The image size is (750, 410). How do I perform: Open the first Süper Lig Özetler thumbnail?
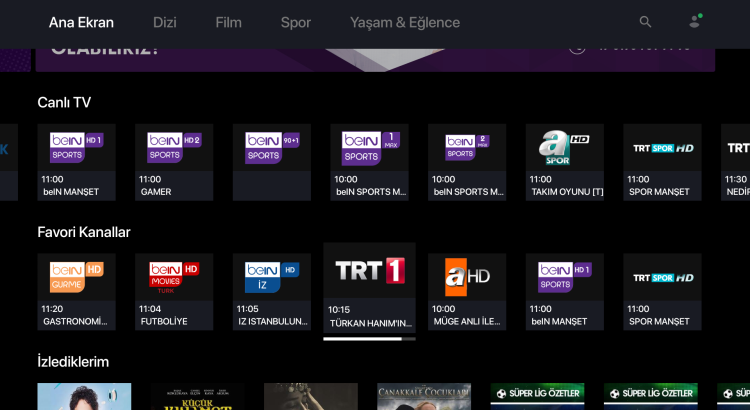click(537, 397)
